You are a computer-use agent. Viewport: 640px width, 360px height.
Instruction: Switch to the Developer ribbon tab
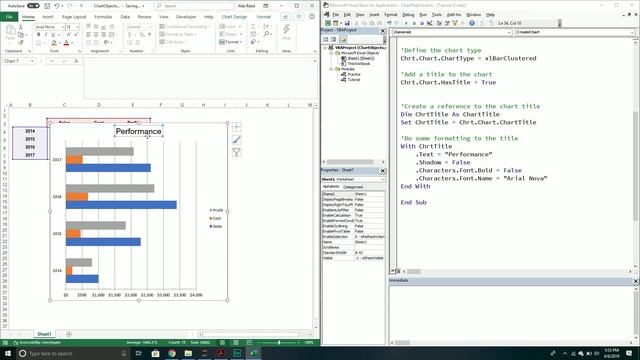pos(186,17)
